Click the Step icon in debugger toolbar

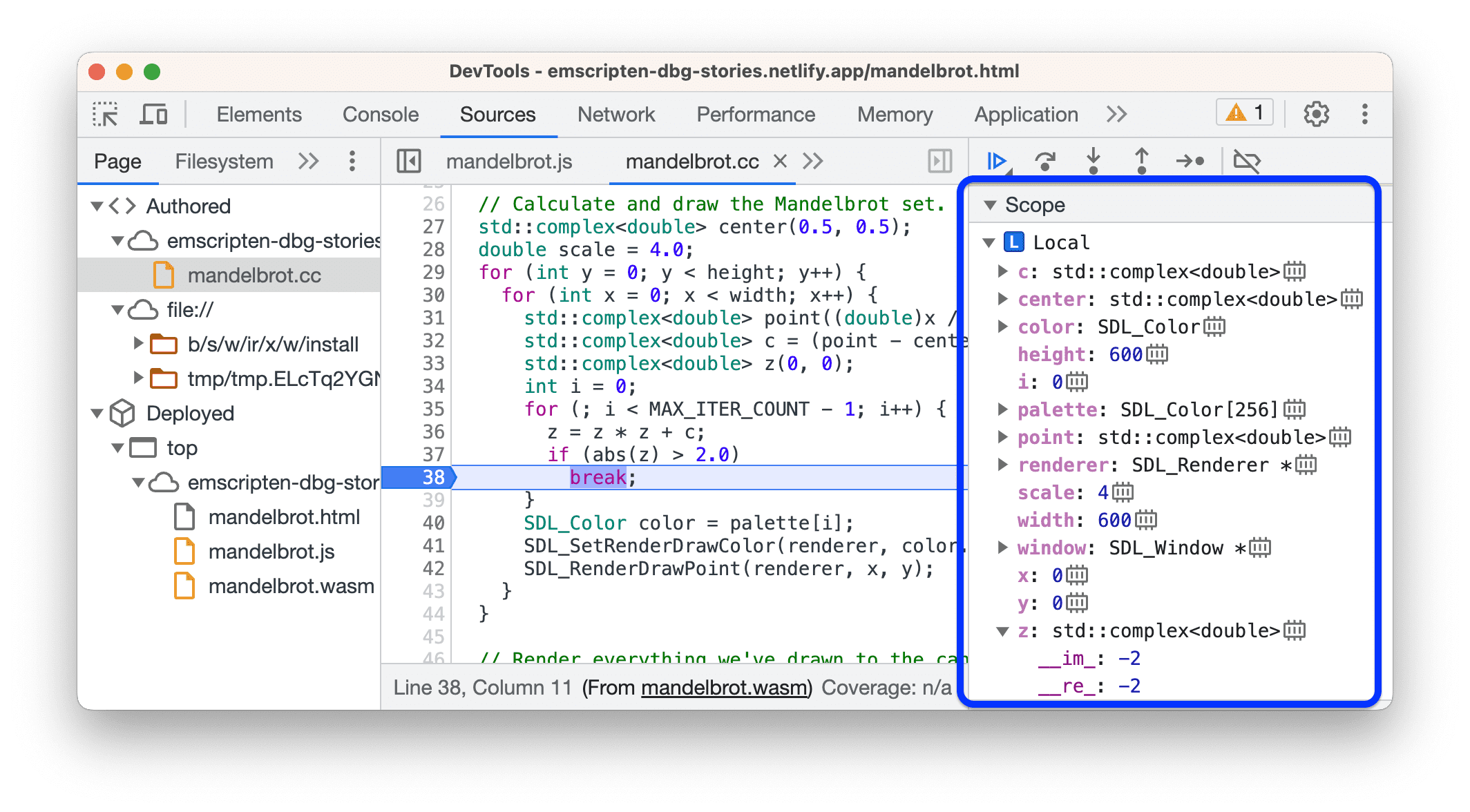point(1192,162)
